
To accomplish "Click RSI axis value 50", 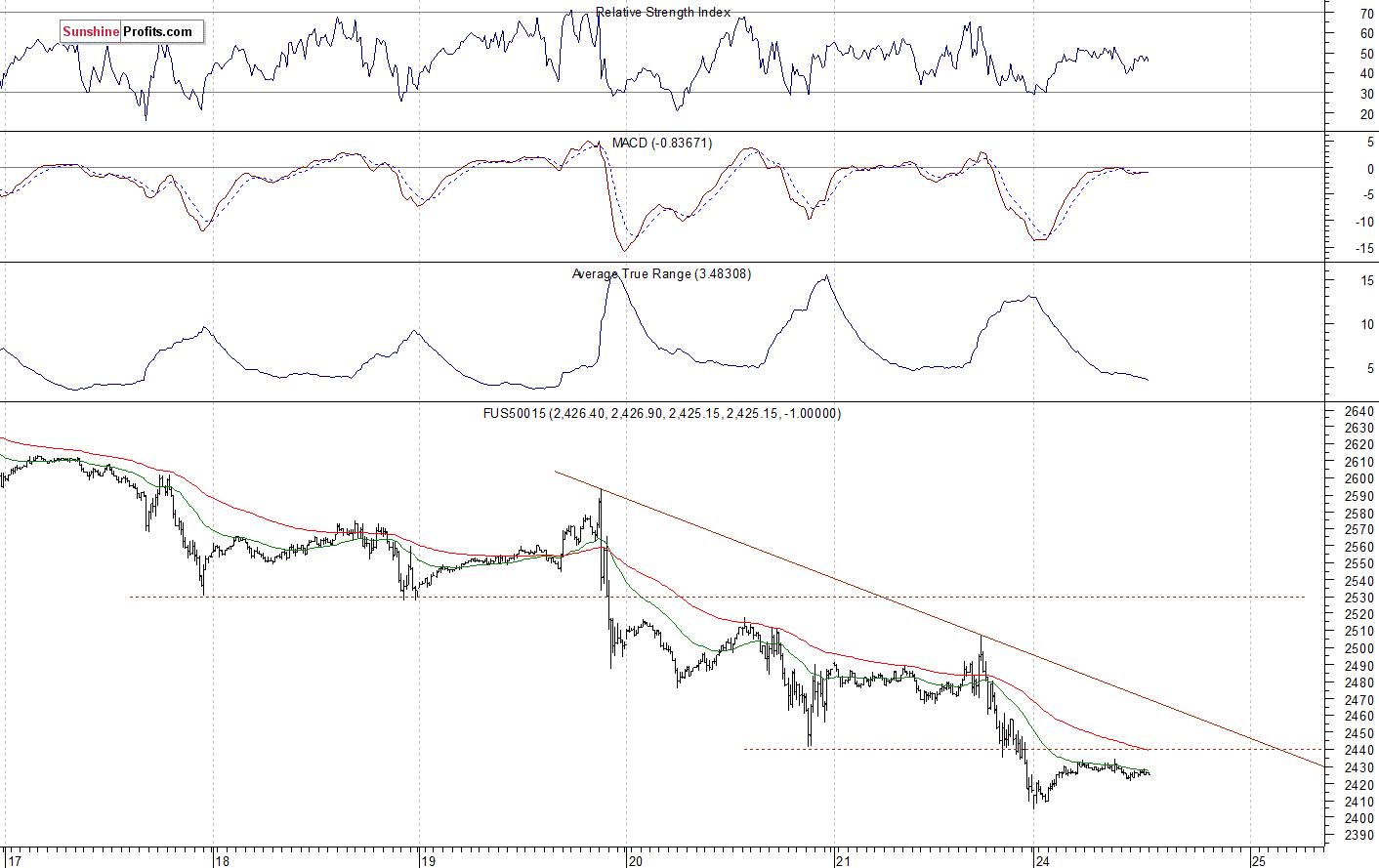I will click(1367, 54).
